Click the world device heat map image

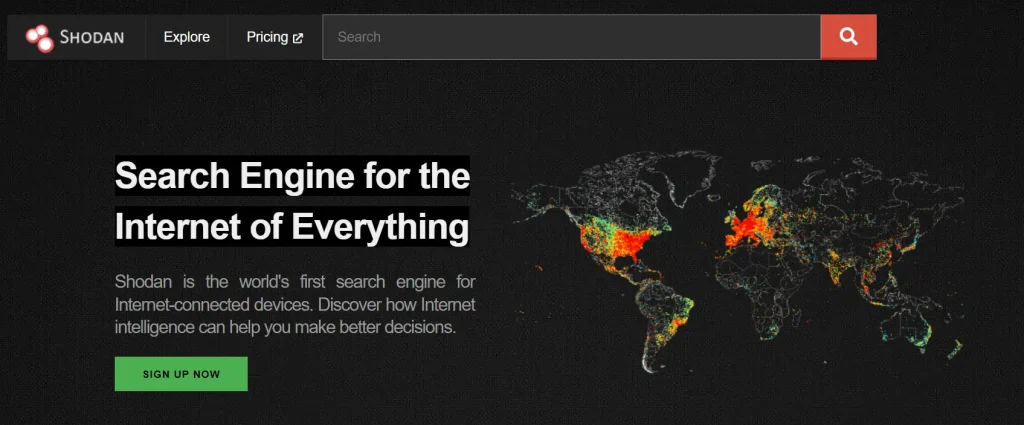click(x=738, y=261)
